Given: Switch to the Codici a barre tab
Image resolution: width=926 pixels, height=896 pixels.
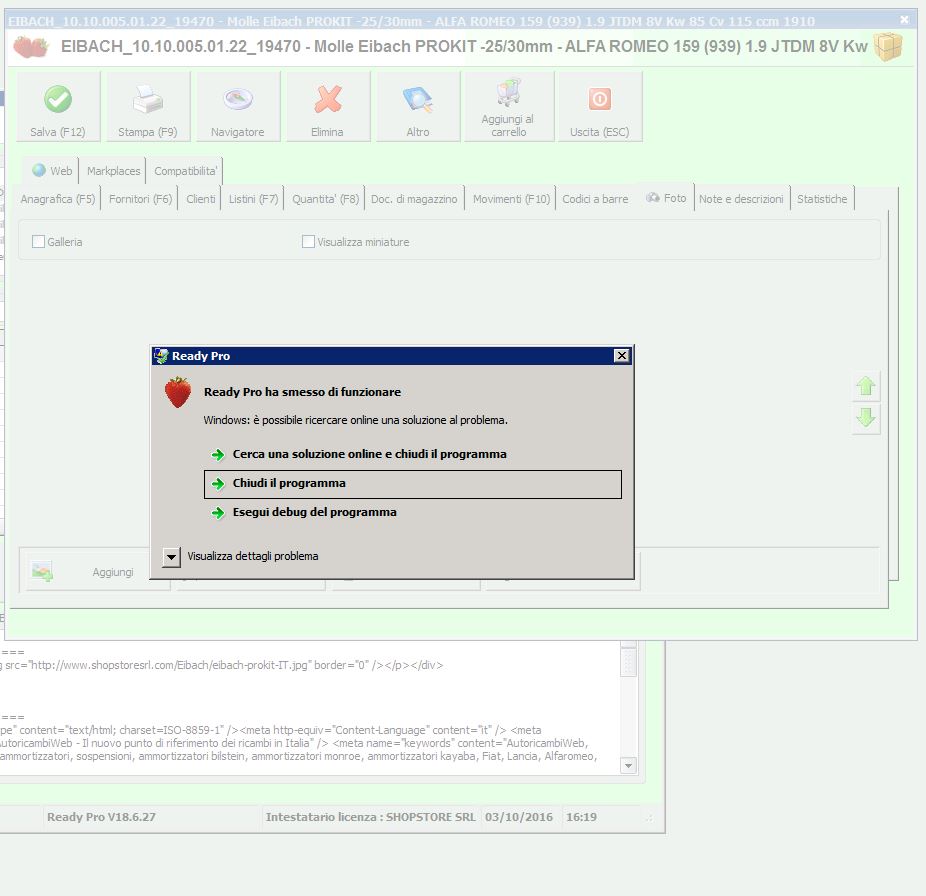Looking at the screenshot, I should tap(595, 199).
